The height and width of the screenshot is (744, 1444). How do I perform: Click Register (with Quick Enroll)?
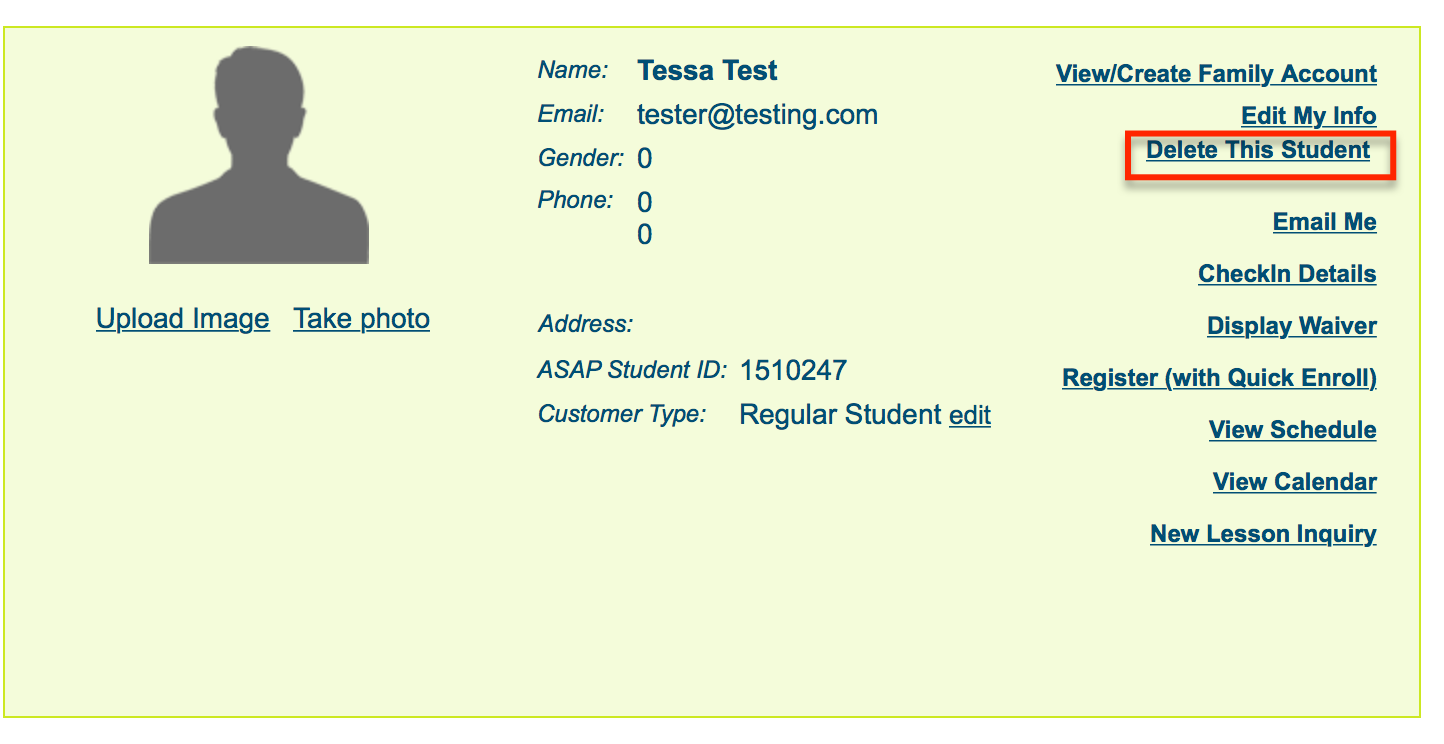(x=1219, y=378)
